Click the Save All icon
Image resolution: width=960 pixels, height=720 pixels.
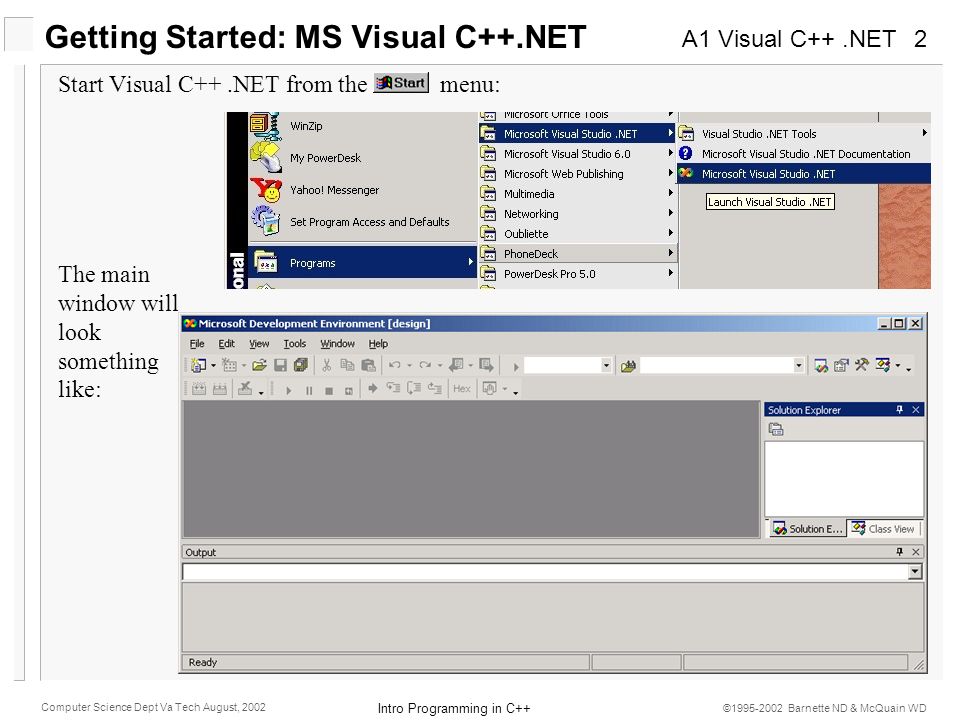[301, 366]
